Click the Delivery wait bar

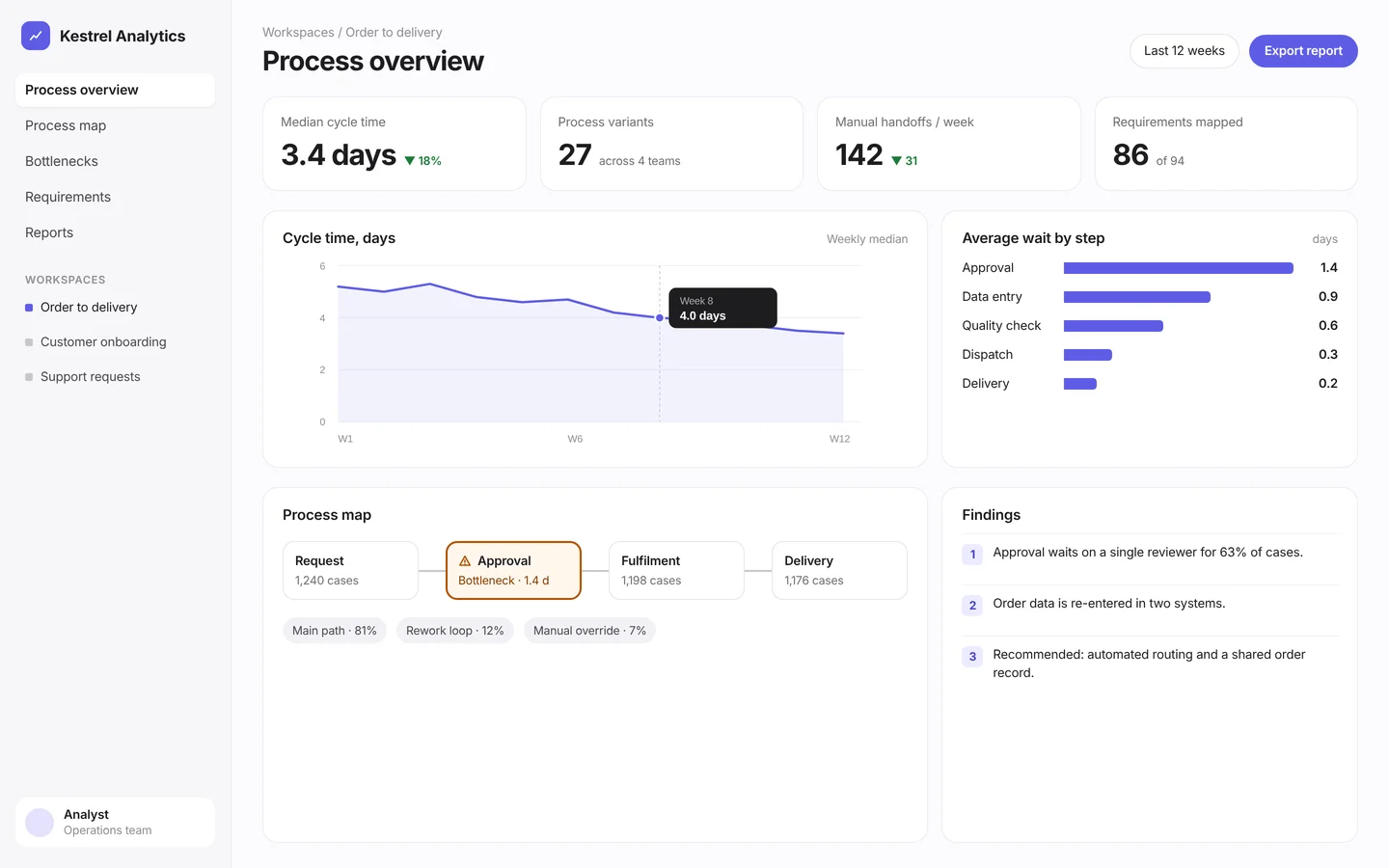click(1079, 384)
